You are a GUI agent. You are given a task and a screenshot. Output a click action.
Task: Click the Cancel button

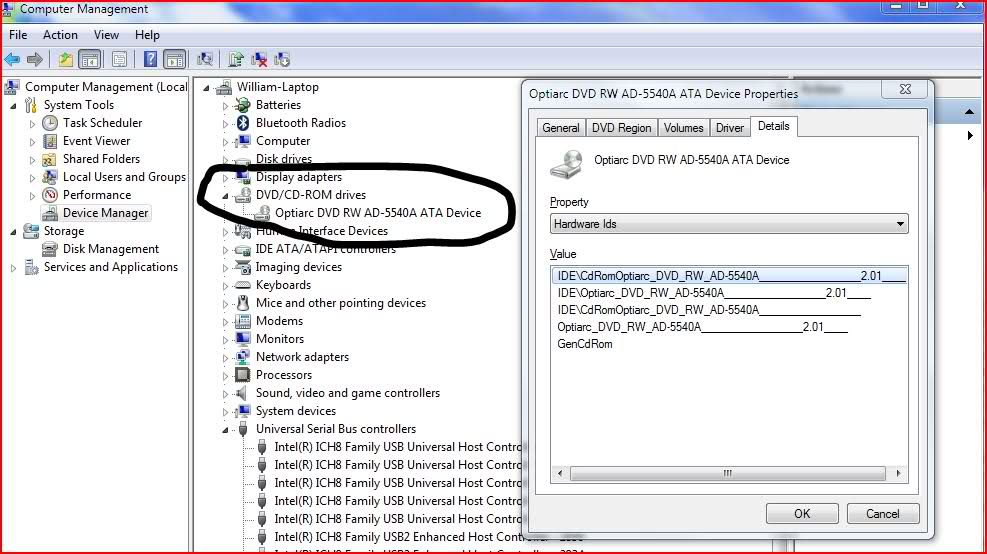[x=883, y=514]
